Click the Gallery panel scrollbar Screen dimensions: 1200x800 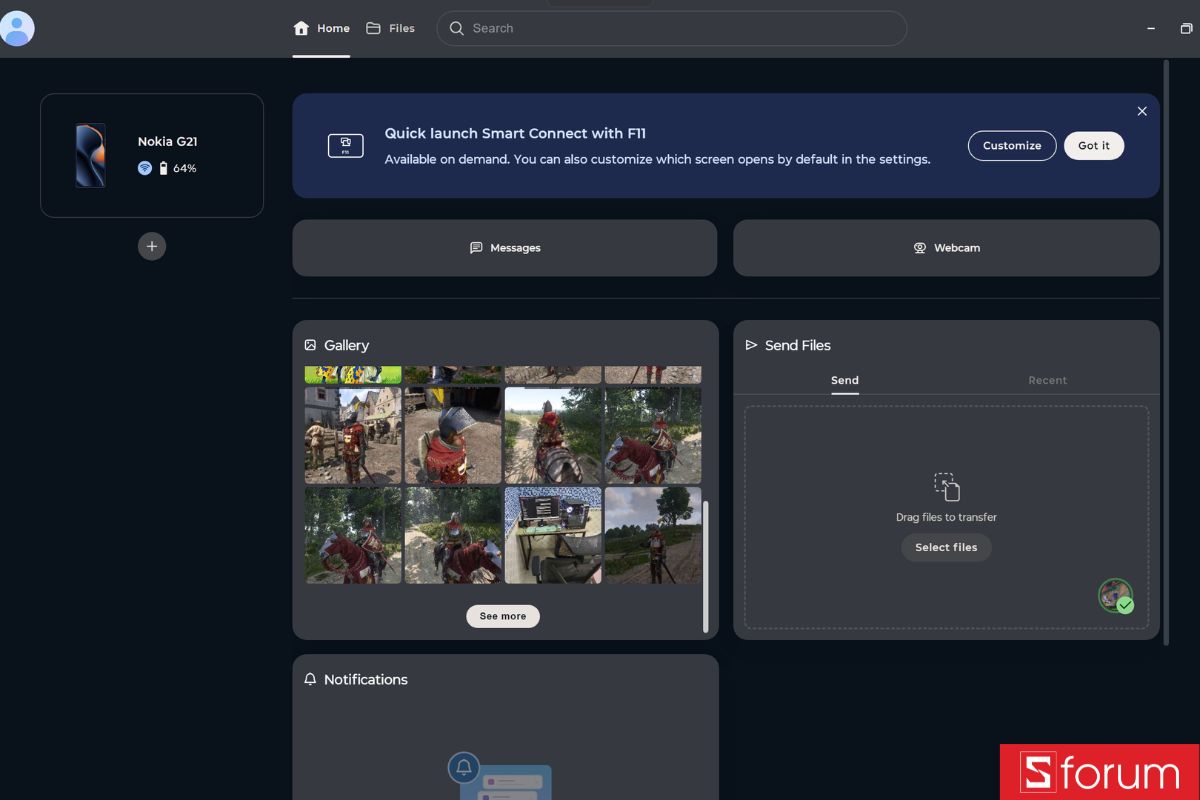[706, 567]
